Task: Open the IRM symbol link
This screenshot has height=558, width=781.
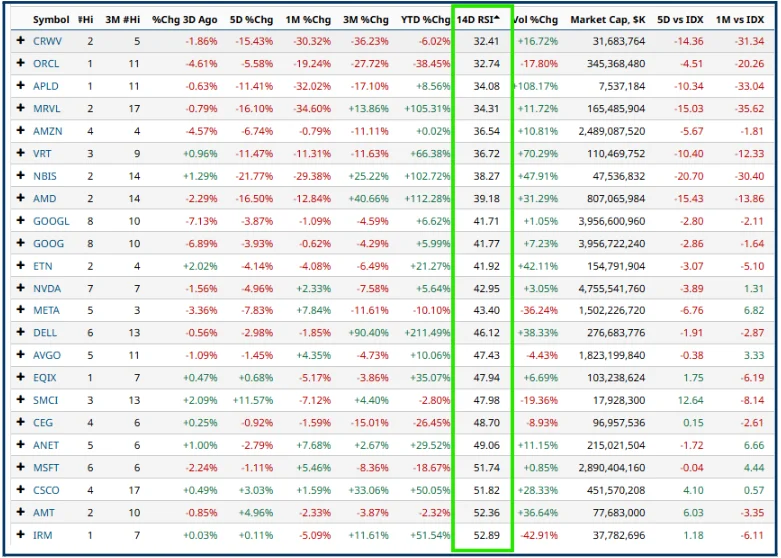Action: 43,535
